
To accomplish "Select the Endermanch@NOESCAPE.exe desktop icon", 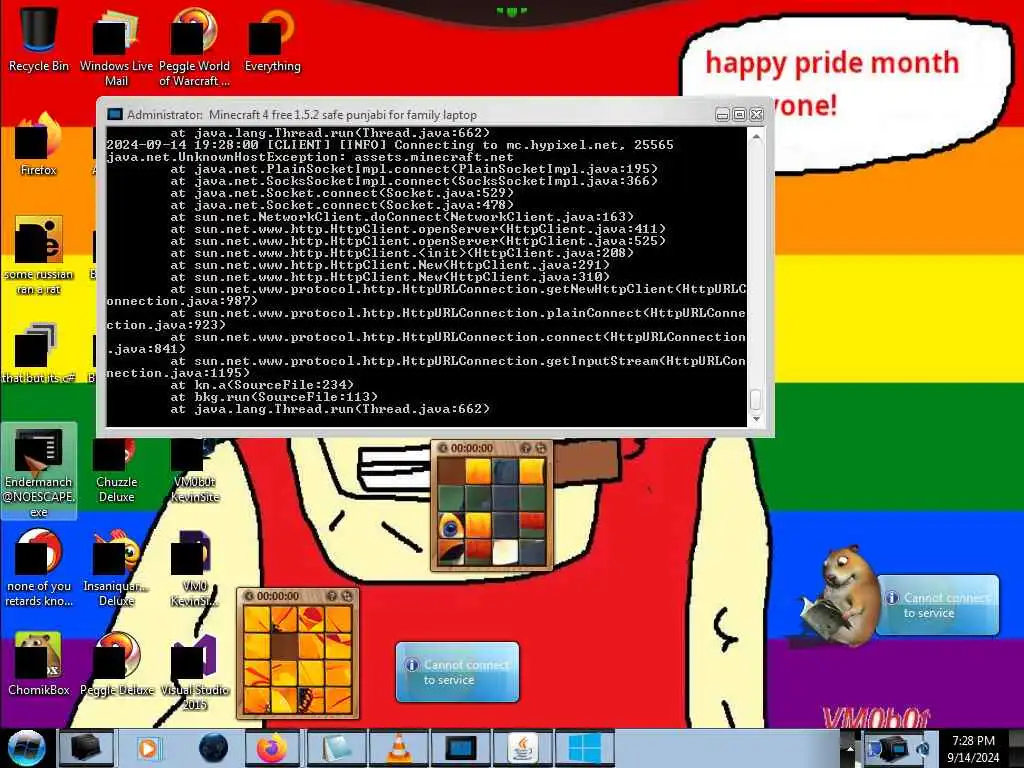I will 39,472.
